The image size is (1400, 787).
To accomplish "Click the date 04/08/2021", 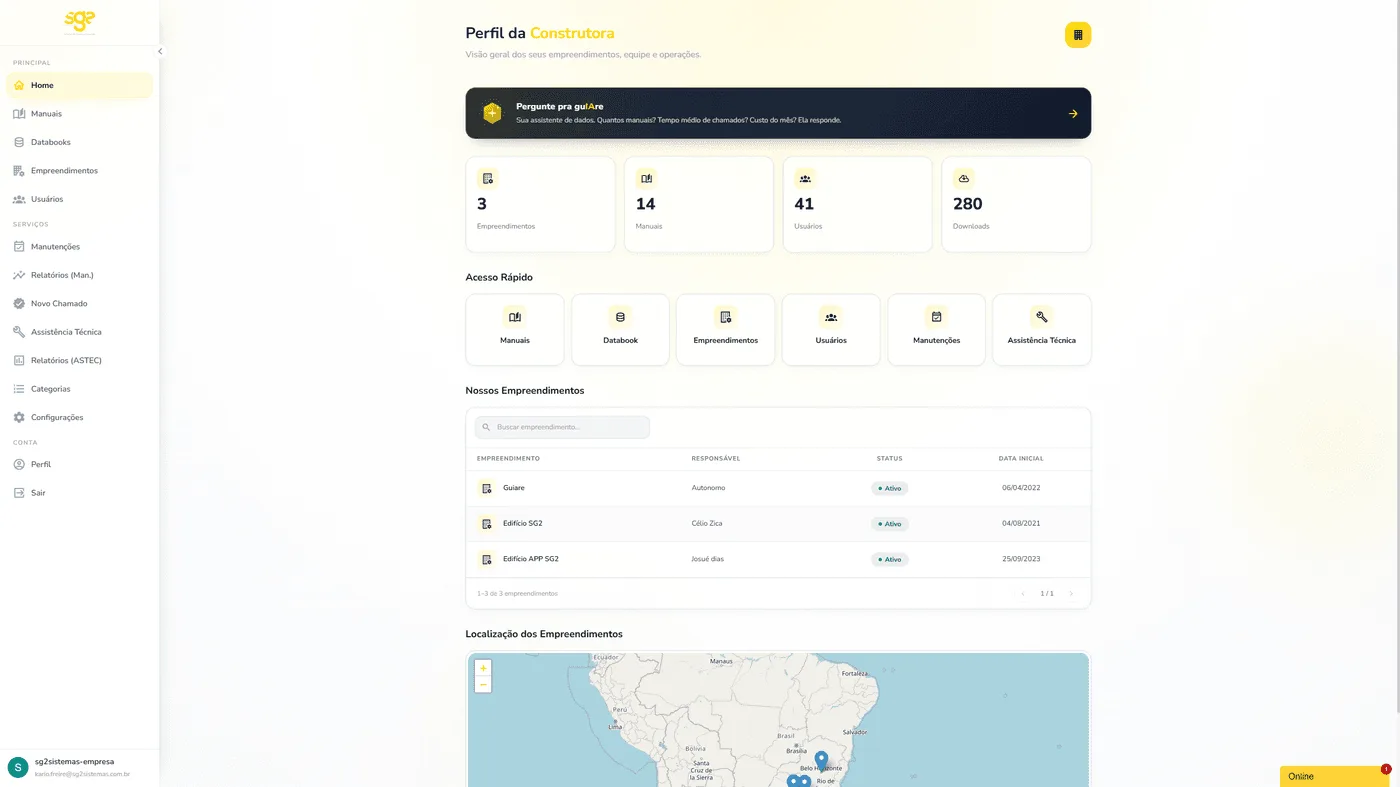I will coord(1021,524).
